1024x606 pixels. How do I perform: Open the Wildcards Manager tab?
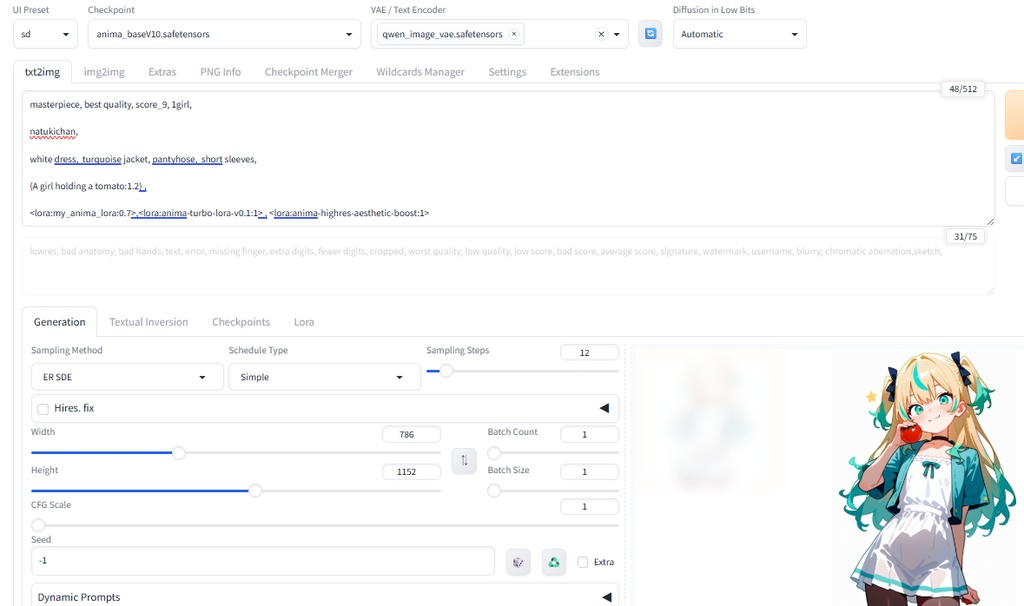[420, 72]
